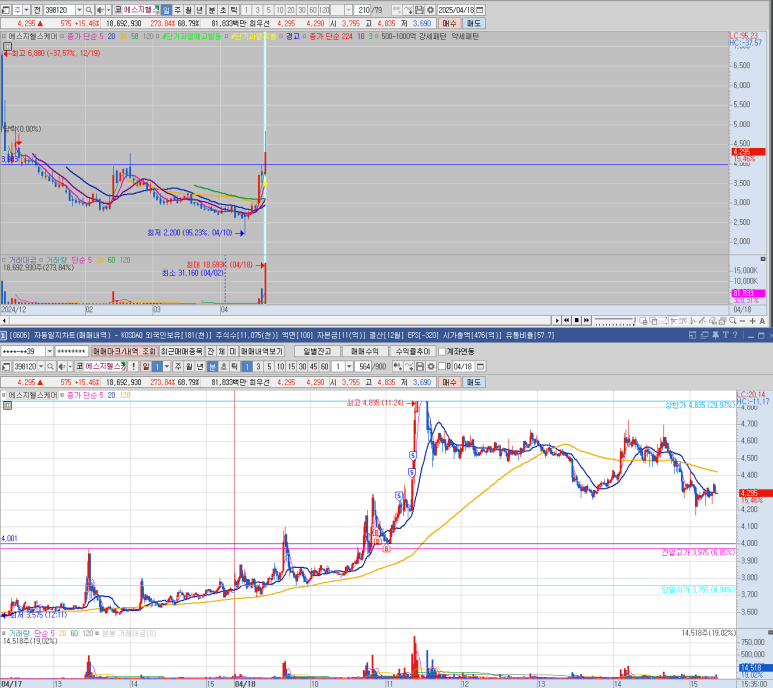Open the empty interval dropdown before 210 field
The width and height of the screenshot is (773, 688).
[349, 10]
